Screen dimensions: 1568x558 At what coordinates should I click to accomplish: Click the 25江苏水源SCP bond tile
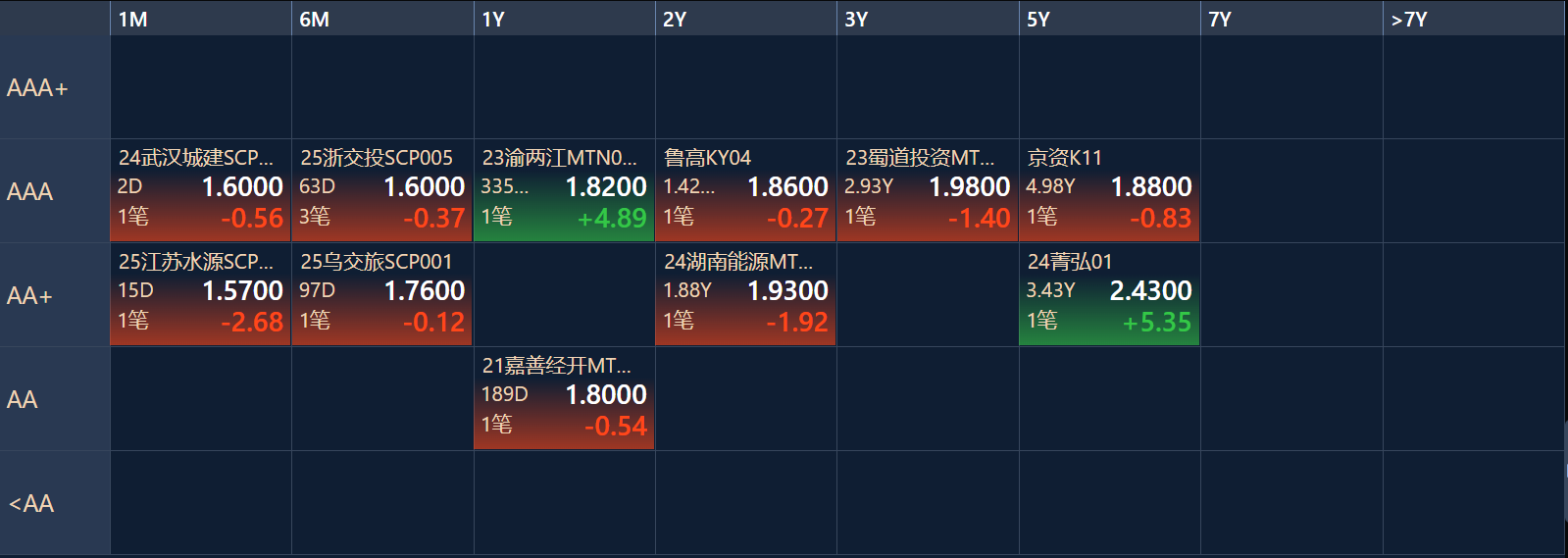200,294
